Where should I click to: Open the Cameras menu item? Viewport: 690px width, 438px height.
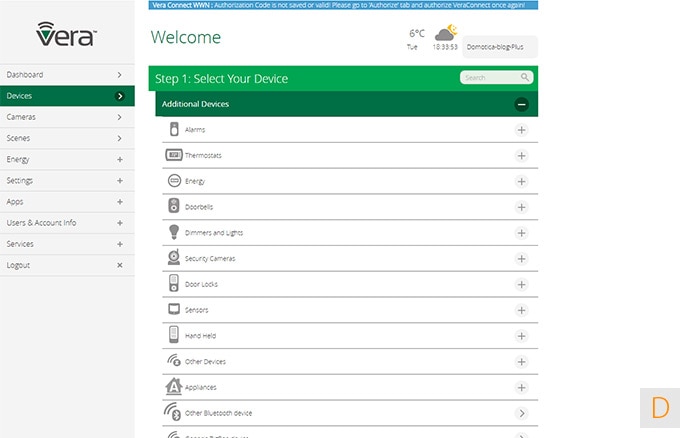tap(67, 117)
